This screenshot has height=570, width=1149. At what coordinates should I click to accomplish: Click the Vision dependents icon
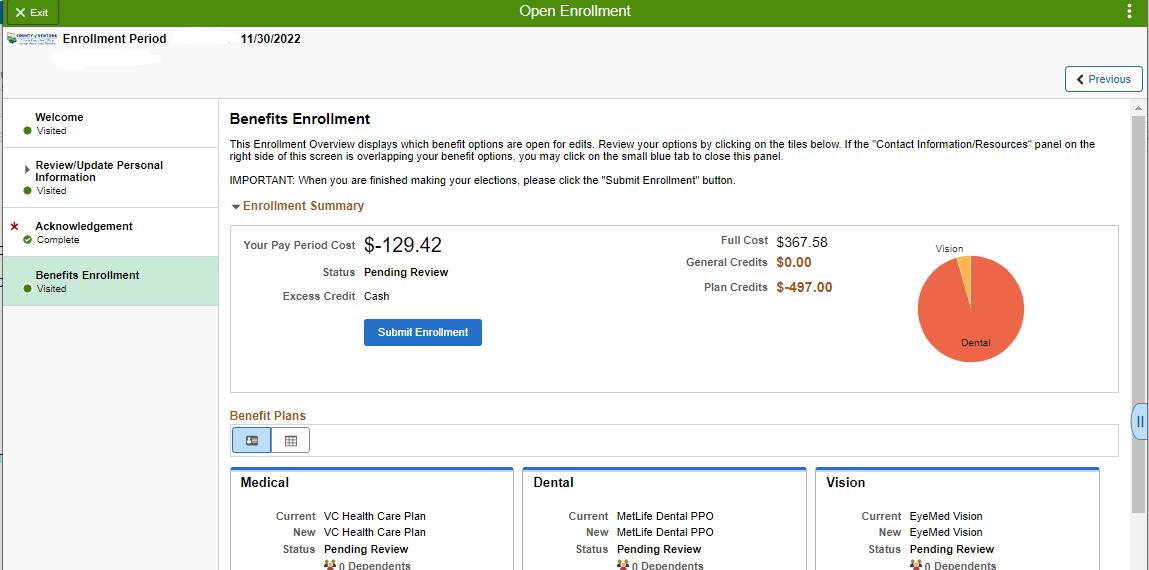[916, 565]
